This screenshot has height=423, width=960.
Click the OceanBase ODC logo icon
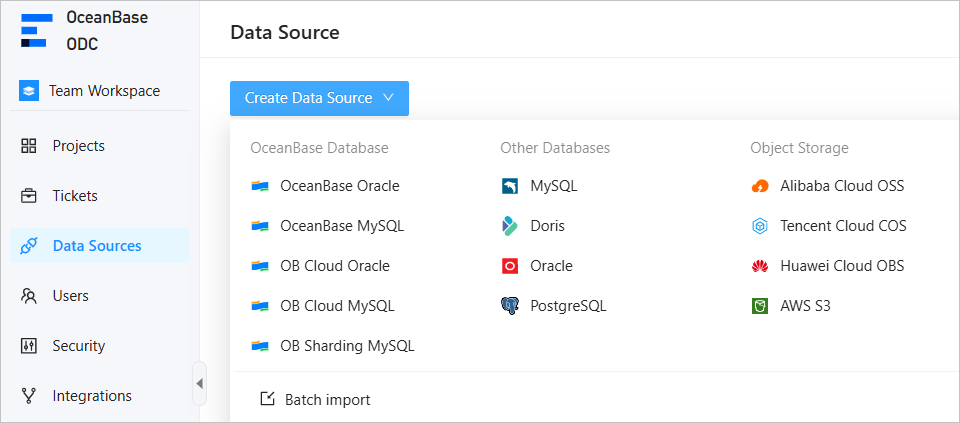[34, 31]
